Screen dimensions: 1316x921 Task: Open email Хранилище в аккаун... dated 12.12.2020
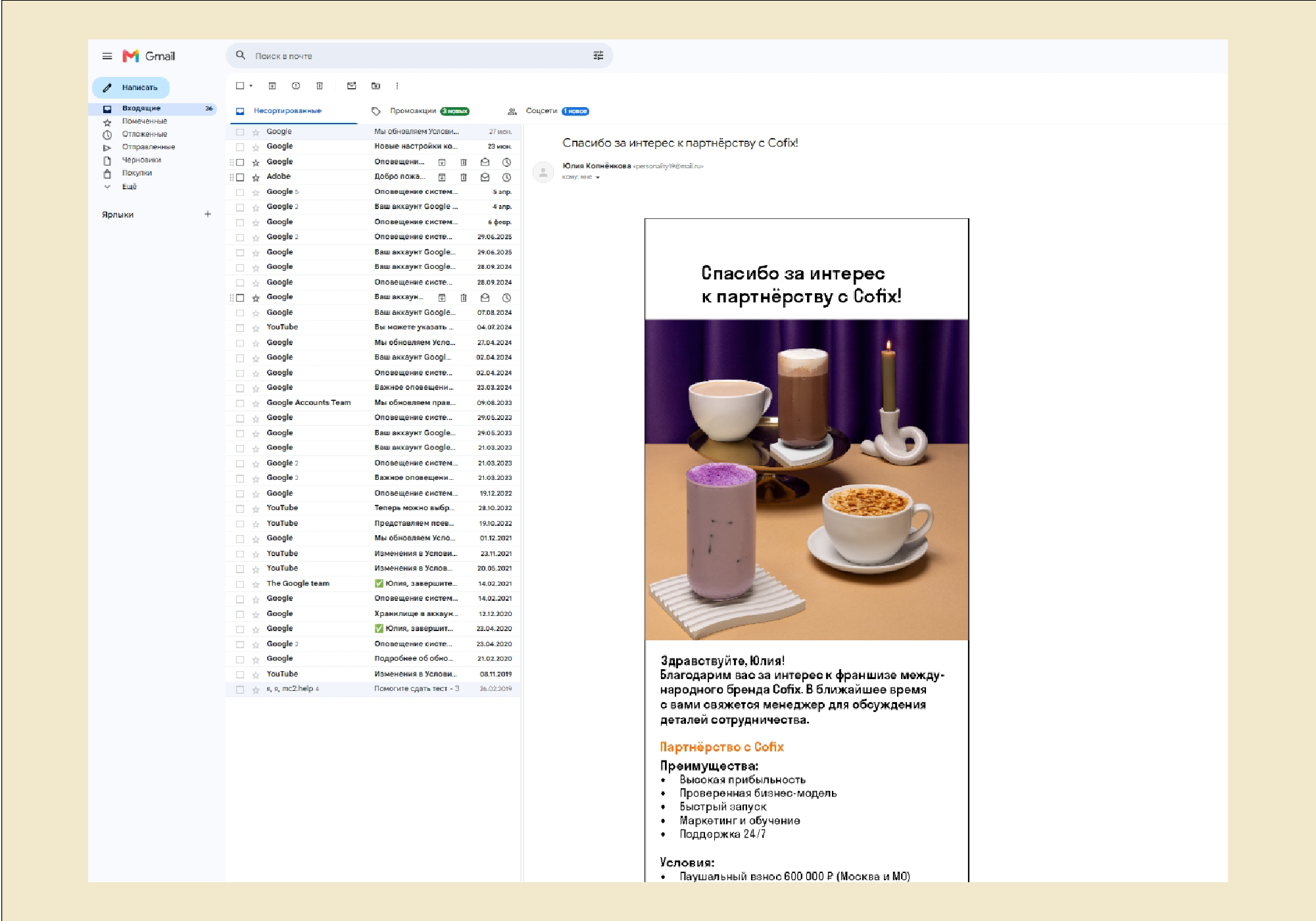[374, 614]
